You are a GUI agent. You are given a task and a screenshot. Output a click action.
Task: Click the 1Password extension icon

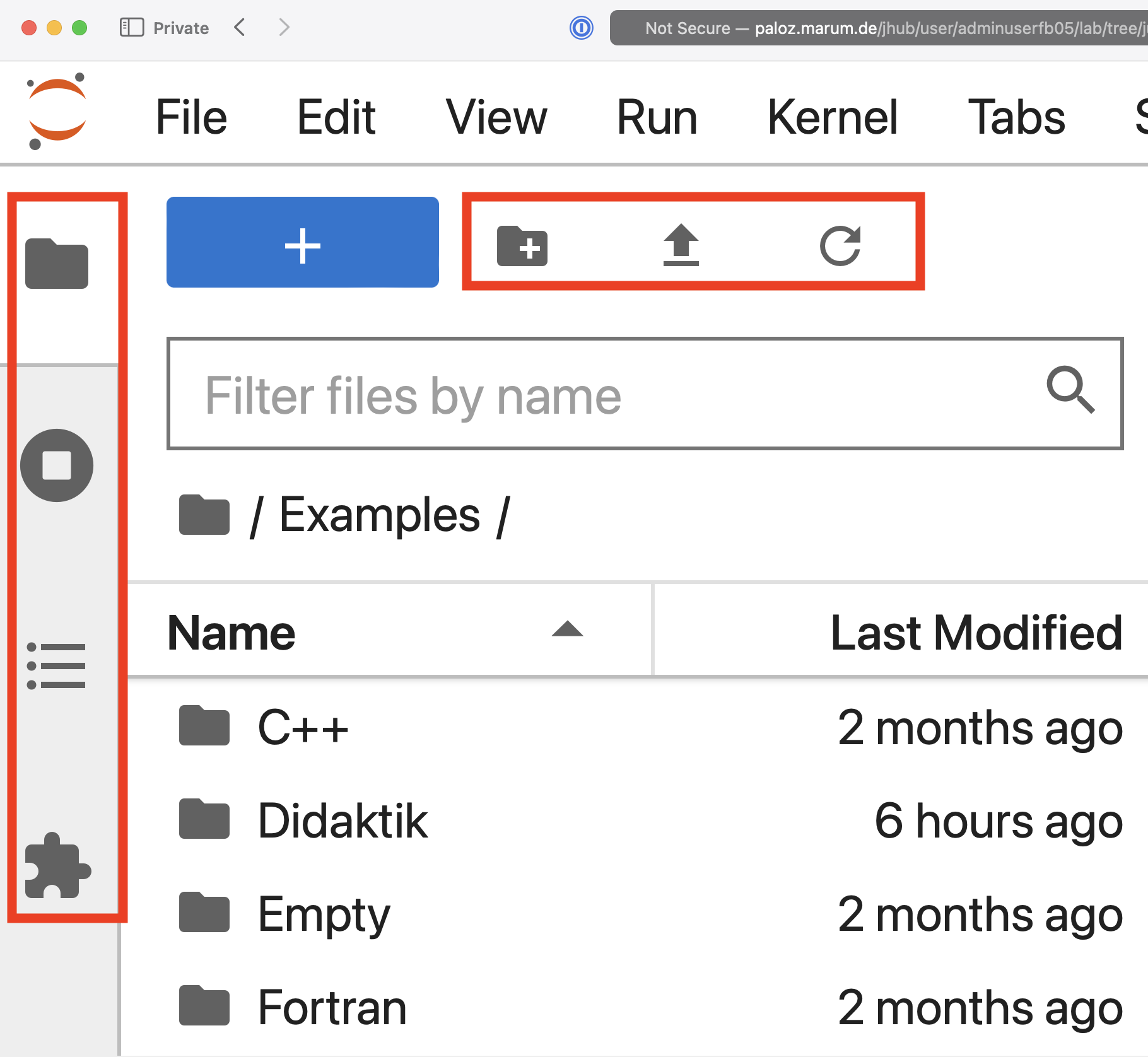(x=581, y=28)
